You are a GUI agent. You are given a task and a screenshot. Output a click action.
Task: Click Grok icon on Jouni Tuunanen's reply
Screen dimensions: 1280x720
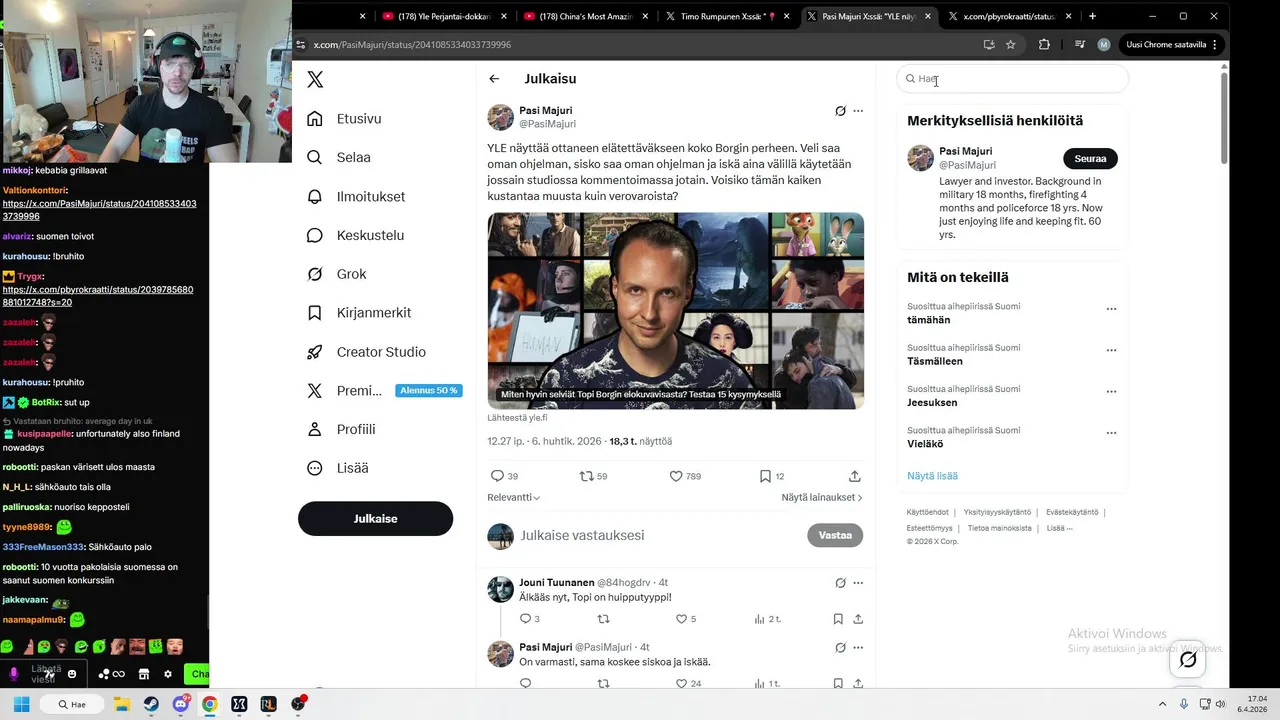840,583
